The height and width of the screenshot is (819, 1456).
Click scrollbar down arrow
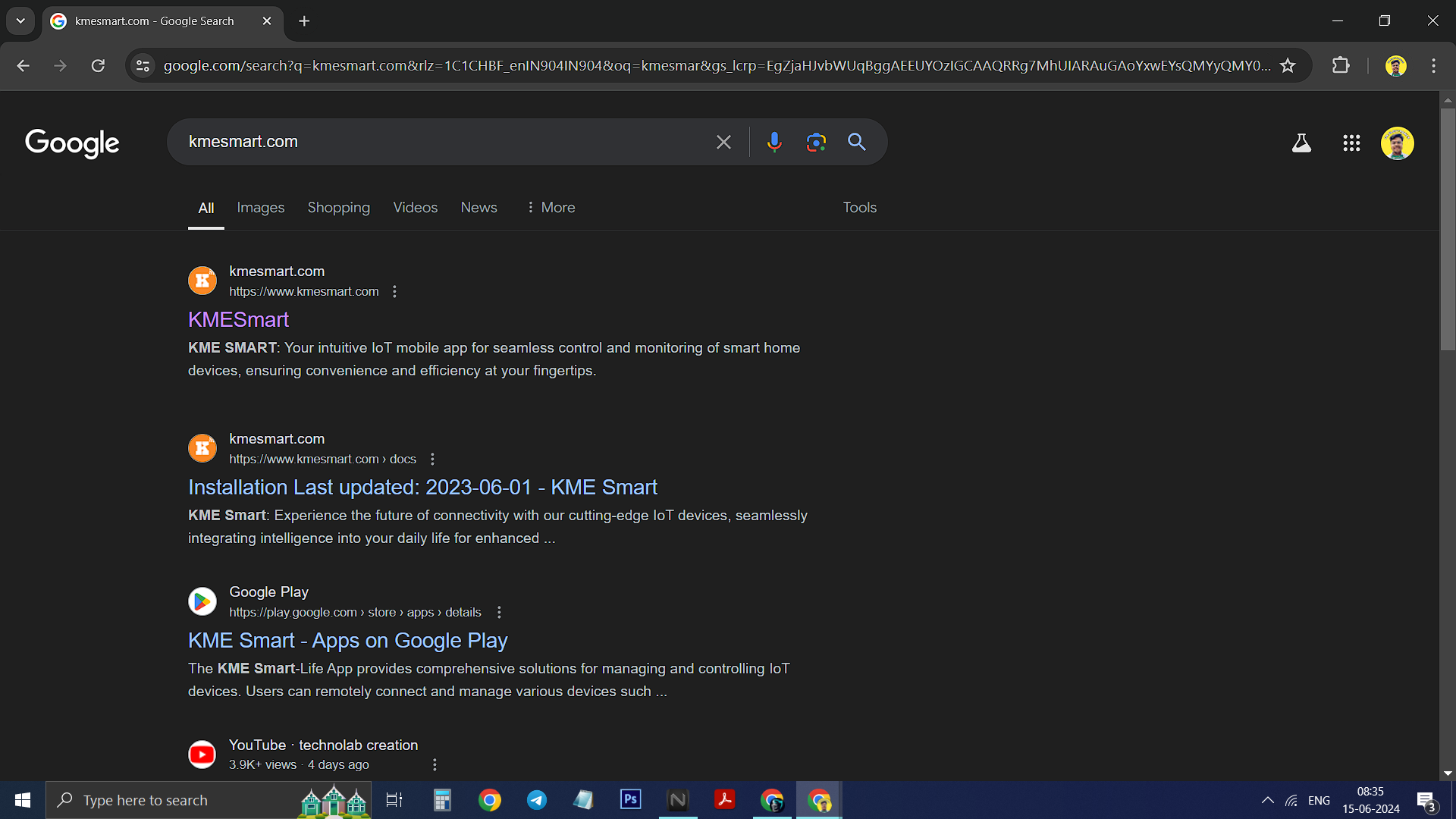pos(1448,773)
